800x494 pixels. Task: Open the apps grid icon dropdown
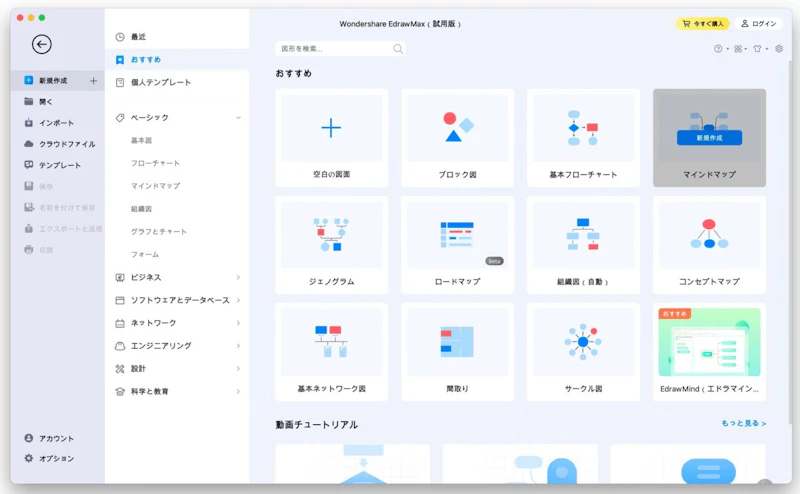740,49
